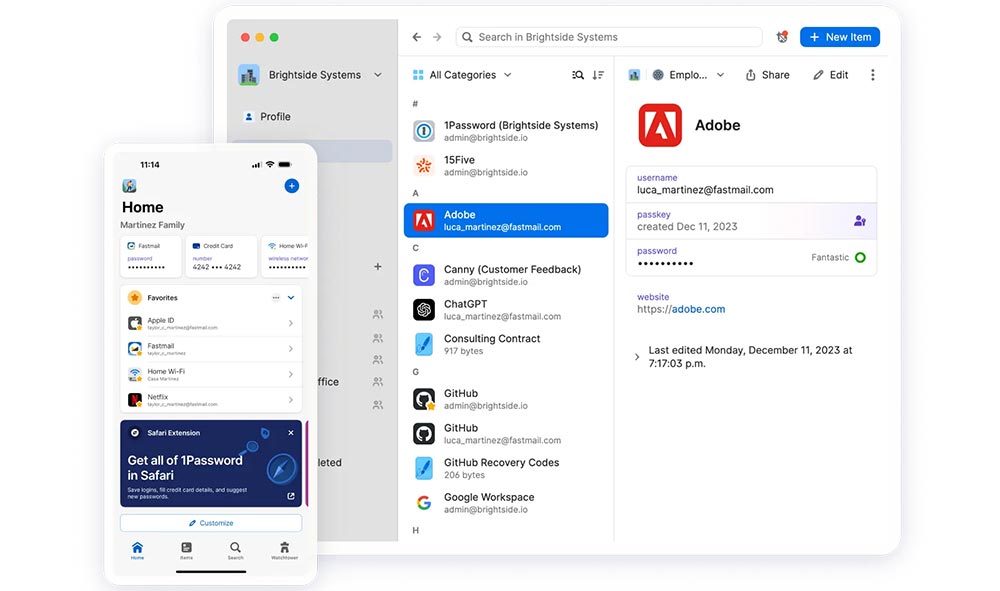The width and height of the screenshot is (1000, 591).
Task: Open the Emplo... vault dropdown
Action: (689, 75)
